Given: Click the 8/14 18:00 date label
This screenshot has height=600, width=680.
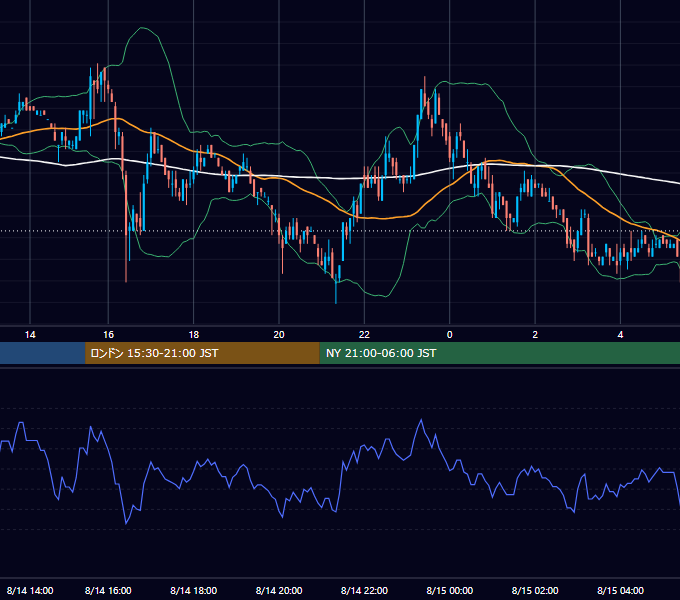Looking at the screenshot, I should 193,590.
